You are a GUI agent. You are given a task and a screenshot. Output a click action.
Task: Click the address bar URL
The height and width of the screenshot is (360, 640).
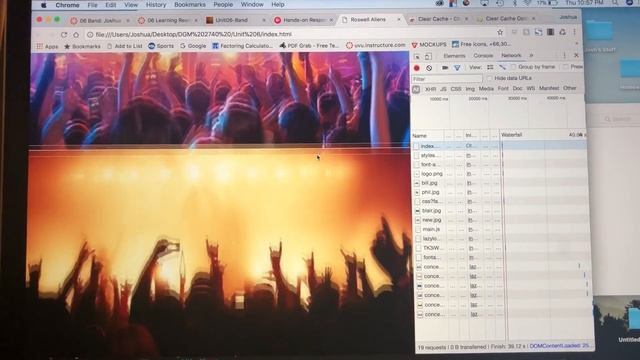point(194,34)
